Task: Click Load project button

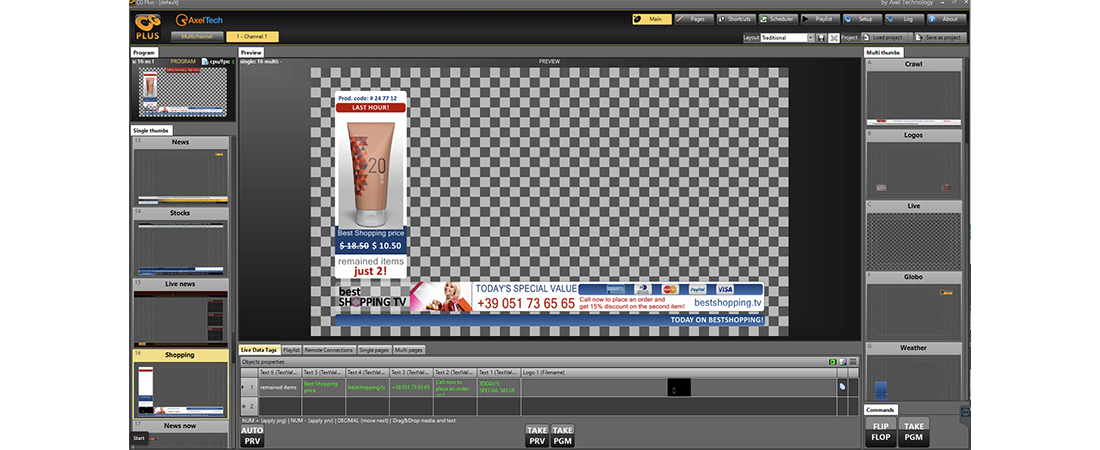Action: tap(883, 38)
